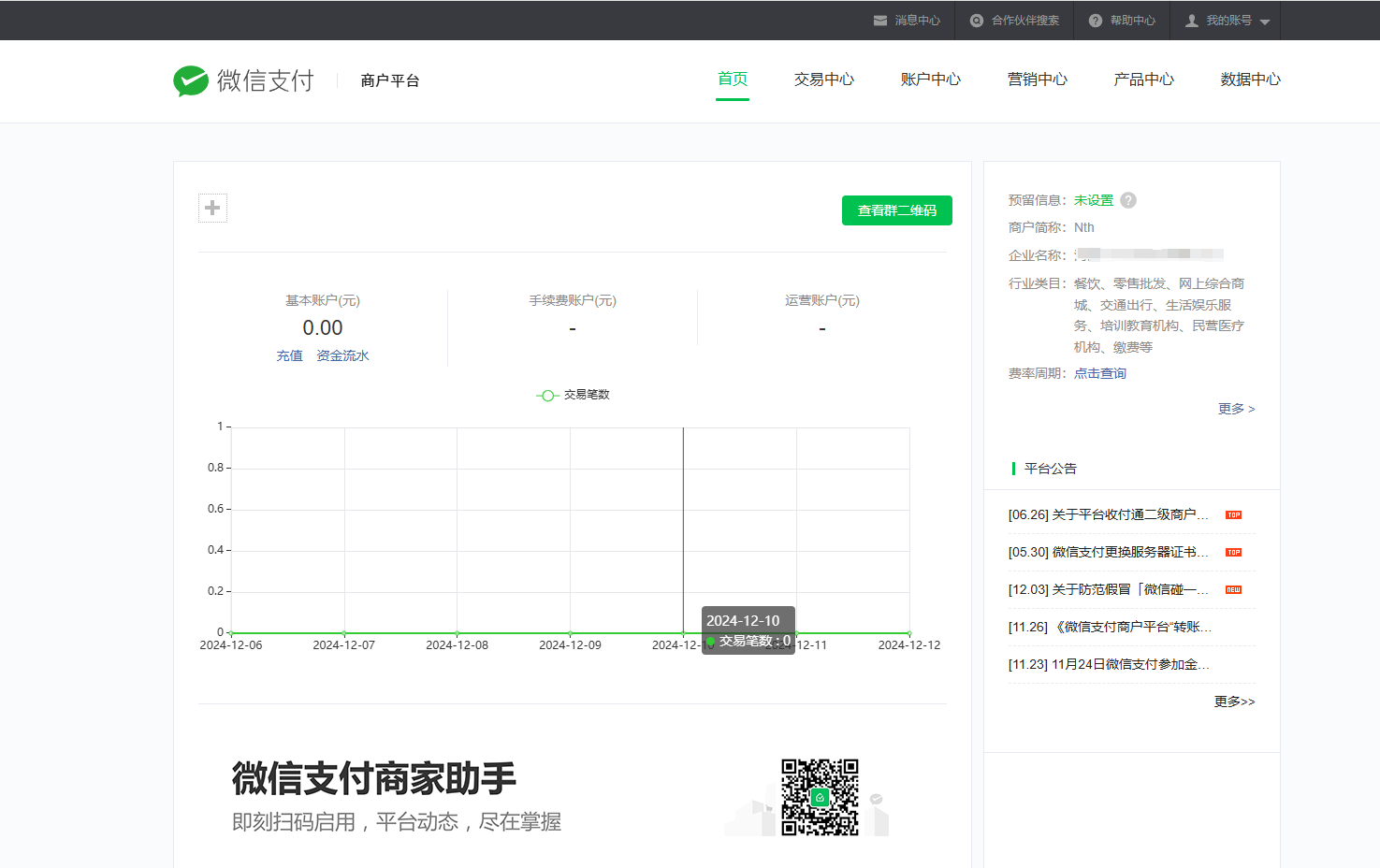Screen dimensions: 1380x868
Task: Click the 充值 link
Action: point(290,356)
